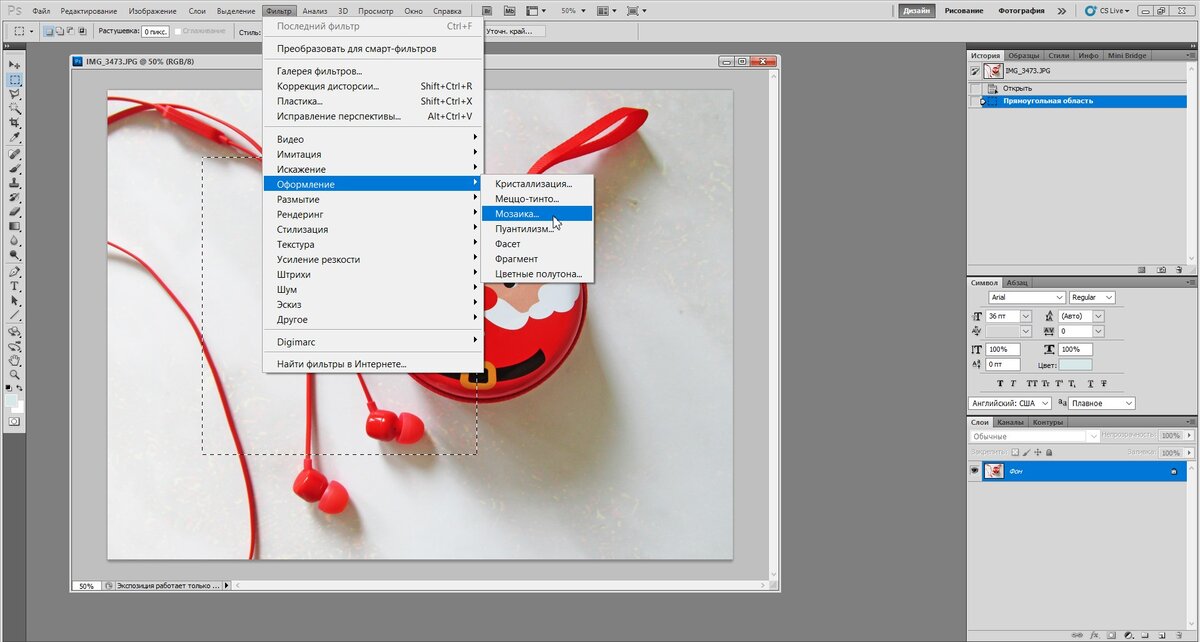Select the Pen tool
Viewport: 1200px width, 642px height.
[15, 272]
